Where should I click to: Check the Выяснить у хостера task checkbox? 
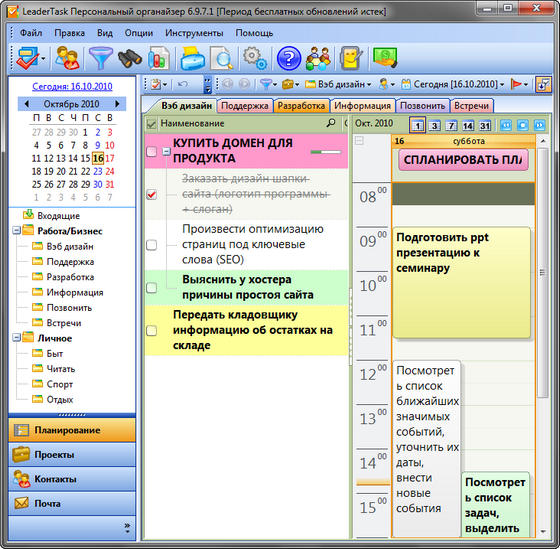tap(151, 288)
